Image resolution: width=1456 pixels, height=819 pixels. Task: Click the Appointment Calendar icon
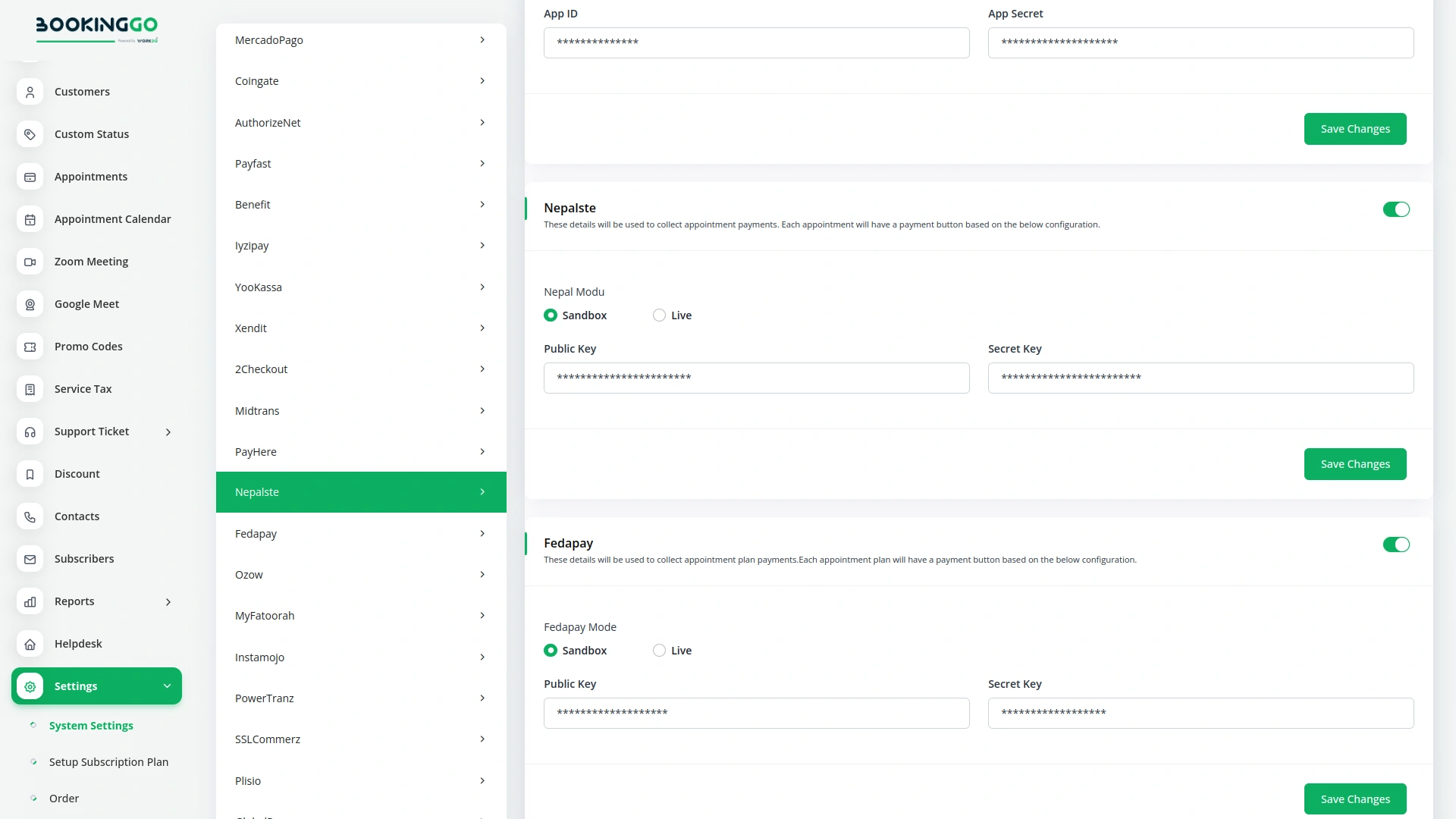pyautogui.click(x=30, y=219)
